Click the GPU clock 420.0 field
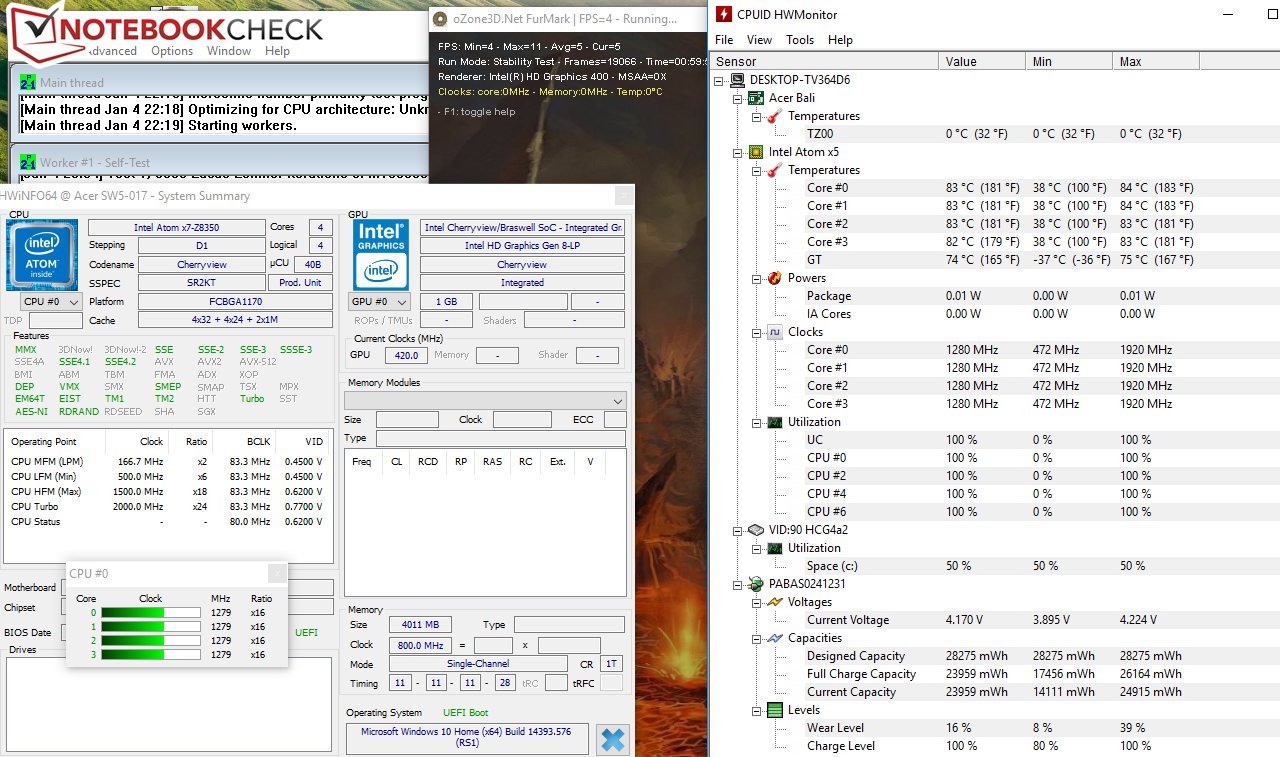The width and height of the screenshot is (1280, 757). pyautogui.click(x=406, y=355)
